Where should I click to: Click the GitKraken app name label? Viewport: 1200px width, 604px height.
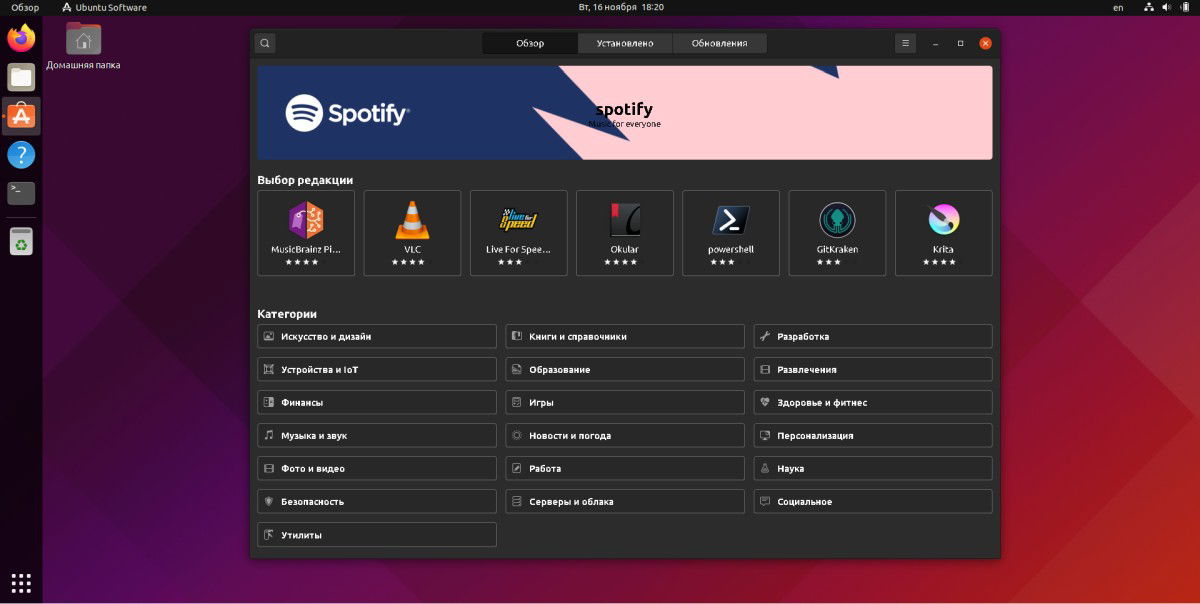[x=837, y=249]
